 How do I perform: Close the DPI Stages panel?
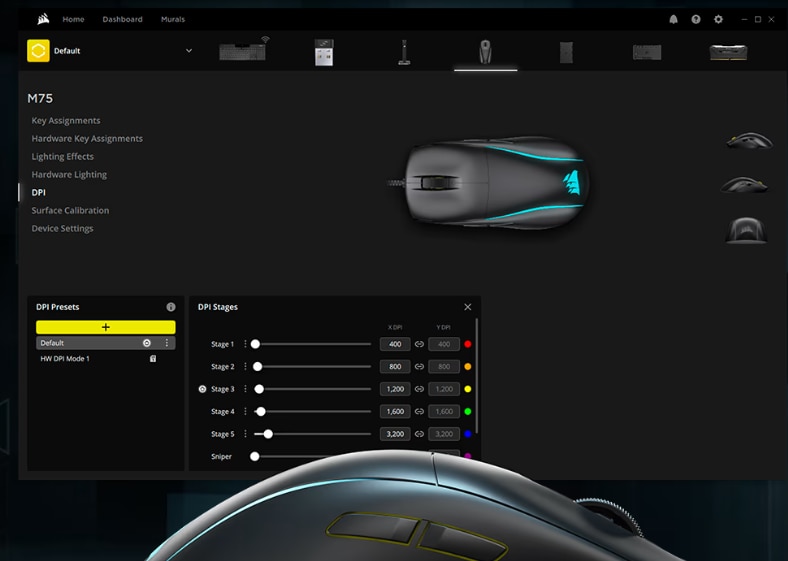[468, 307]
